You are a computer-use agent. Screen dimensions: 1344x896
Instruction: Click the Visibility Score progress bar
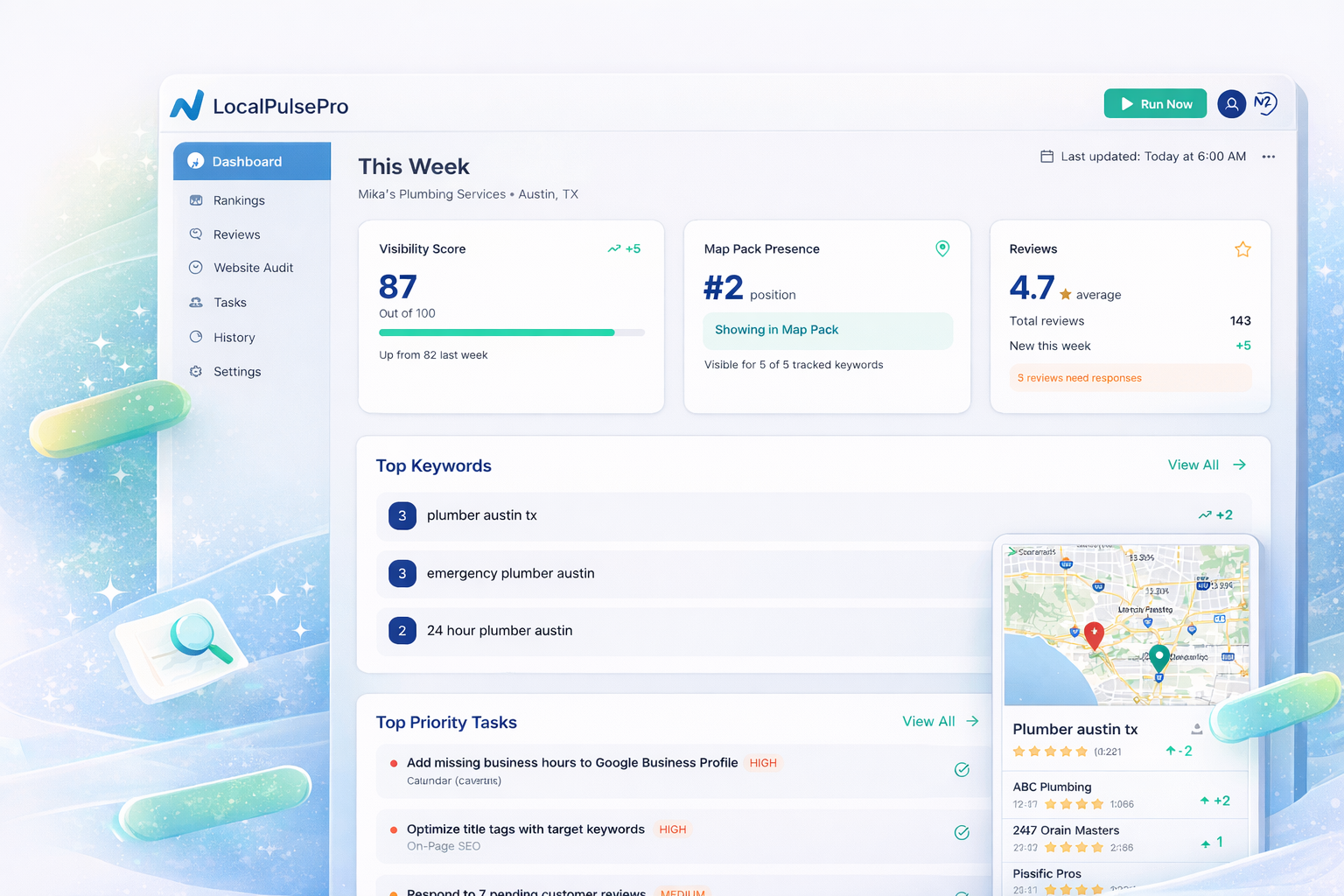click(x=511, y=332)
